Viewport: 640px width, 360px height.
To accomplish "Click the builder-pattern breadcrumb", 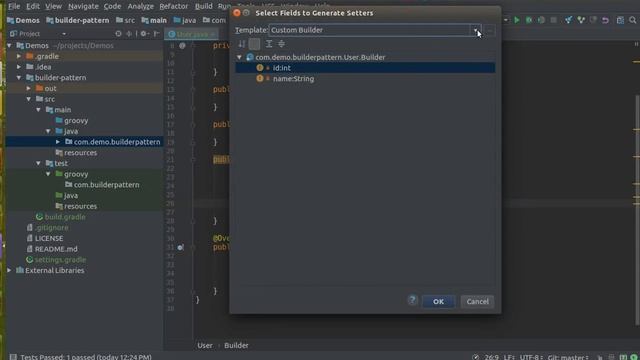I will click(78, 20).
